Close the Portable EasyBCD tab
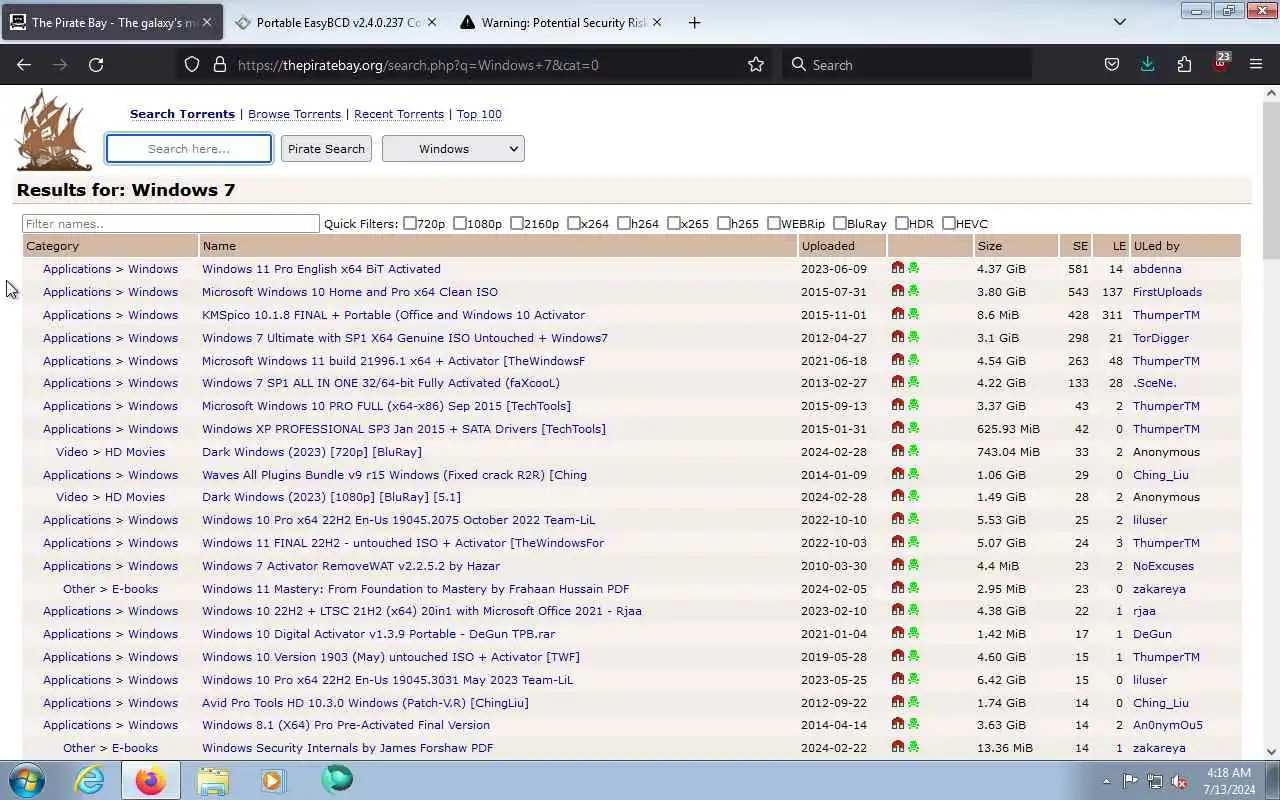This screenshot has width=1280, height=800. click(432, 22)
